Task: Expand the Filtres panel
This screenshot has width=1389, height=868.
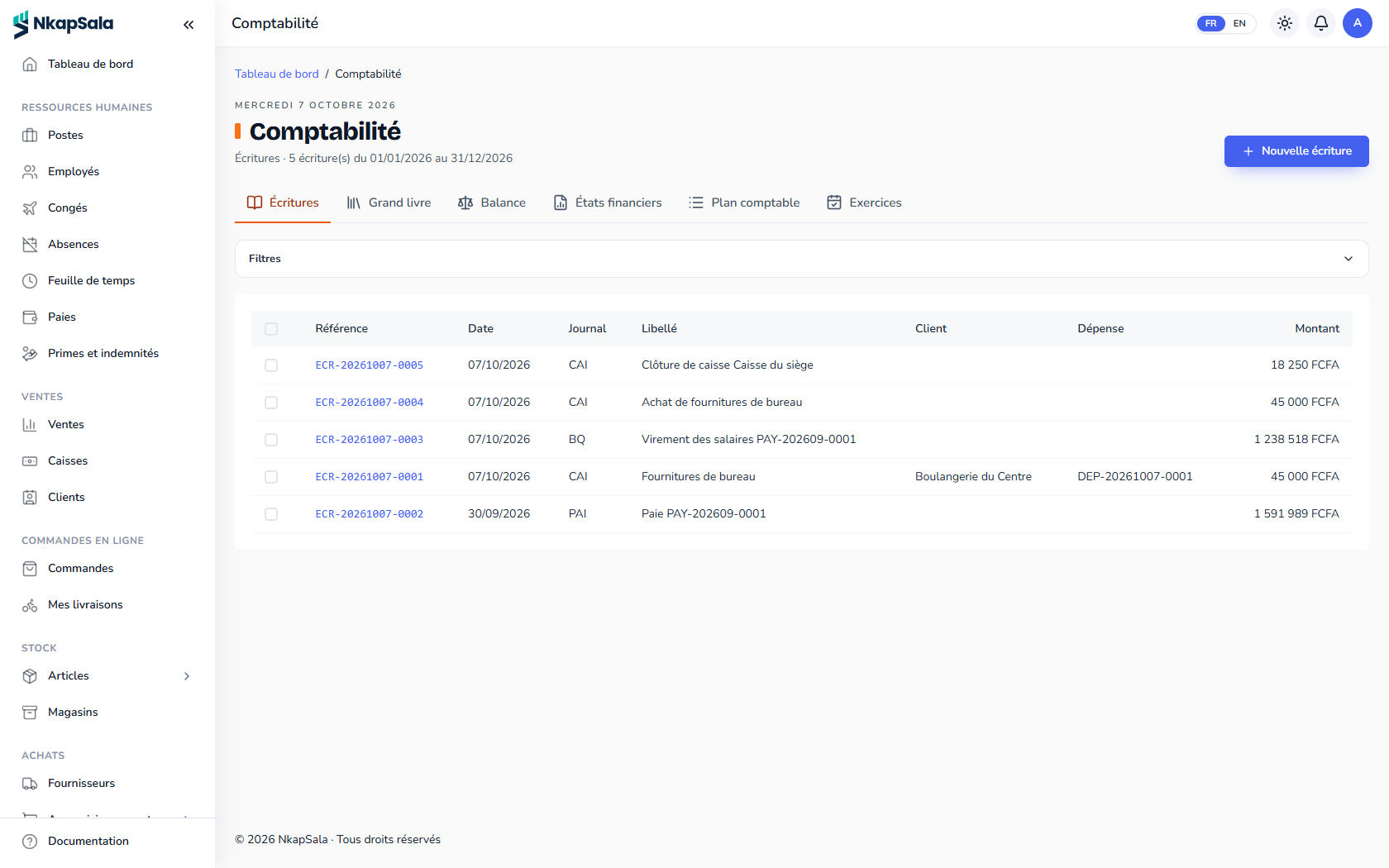Action: click(x=801, y=259)
